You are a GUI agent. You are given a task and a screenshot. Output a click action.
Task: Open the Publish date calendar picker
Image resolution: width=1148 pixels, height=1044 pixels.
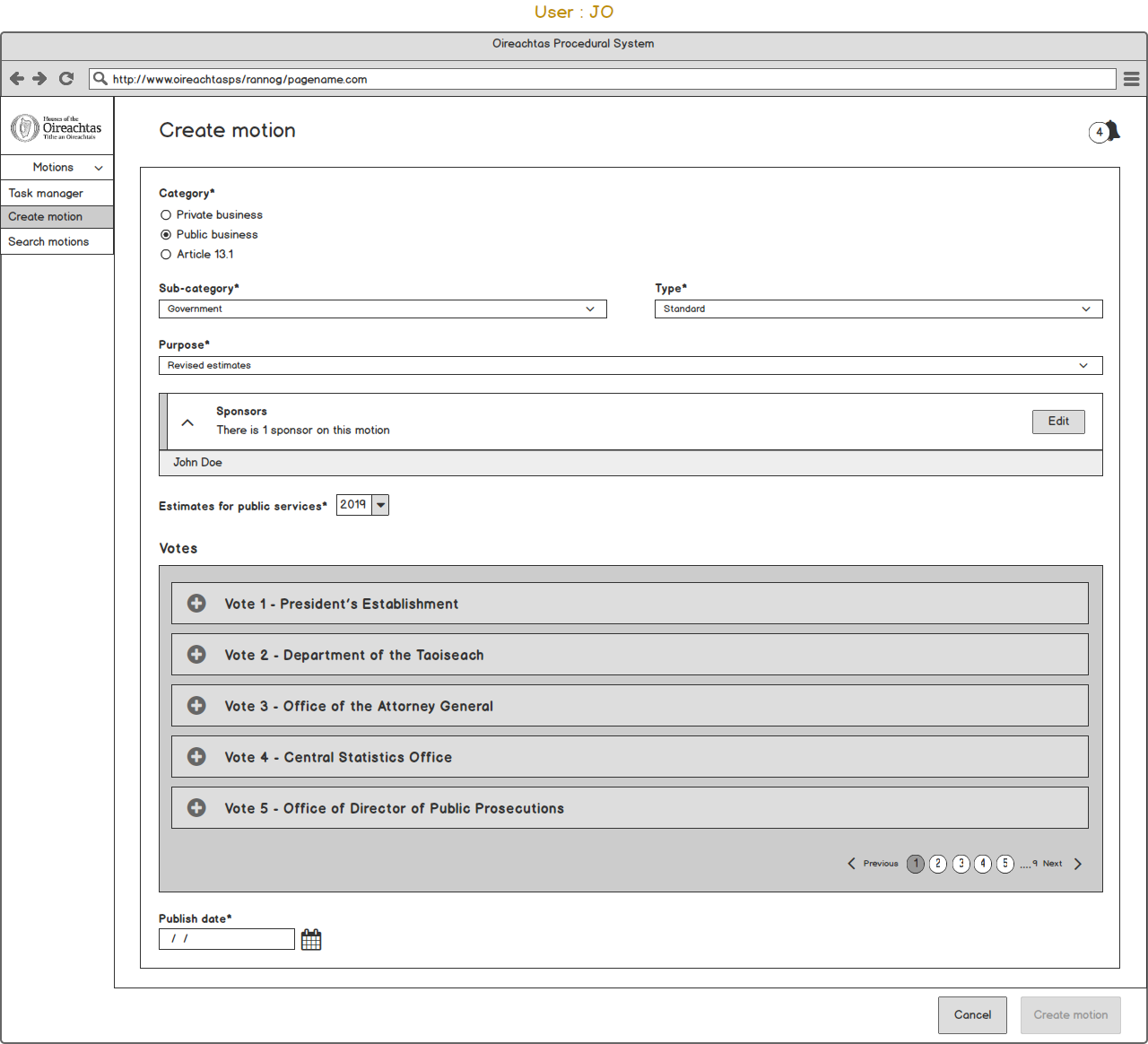pyautogui.click(x=311, y=939)
